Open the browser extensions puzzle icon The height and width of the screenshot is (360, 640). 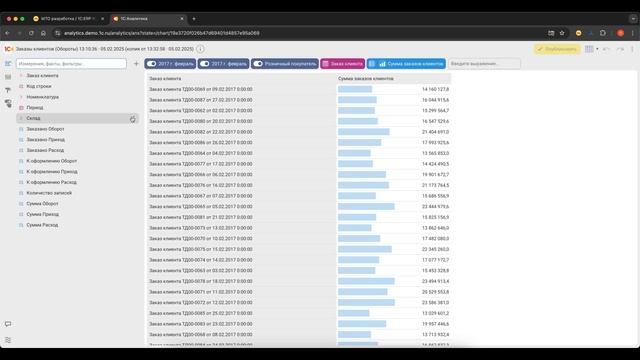point(603,33)
